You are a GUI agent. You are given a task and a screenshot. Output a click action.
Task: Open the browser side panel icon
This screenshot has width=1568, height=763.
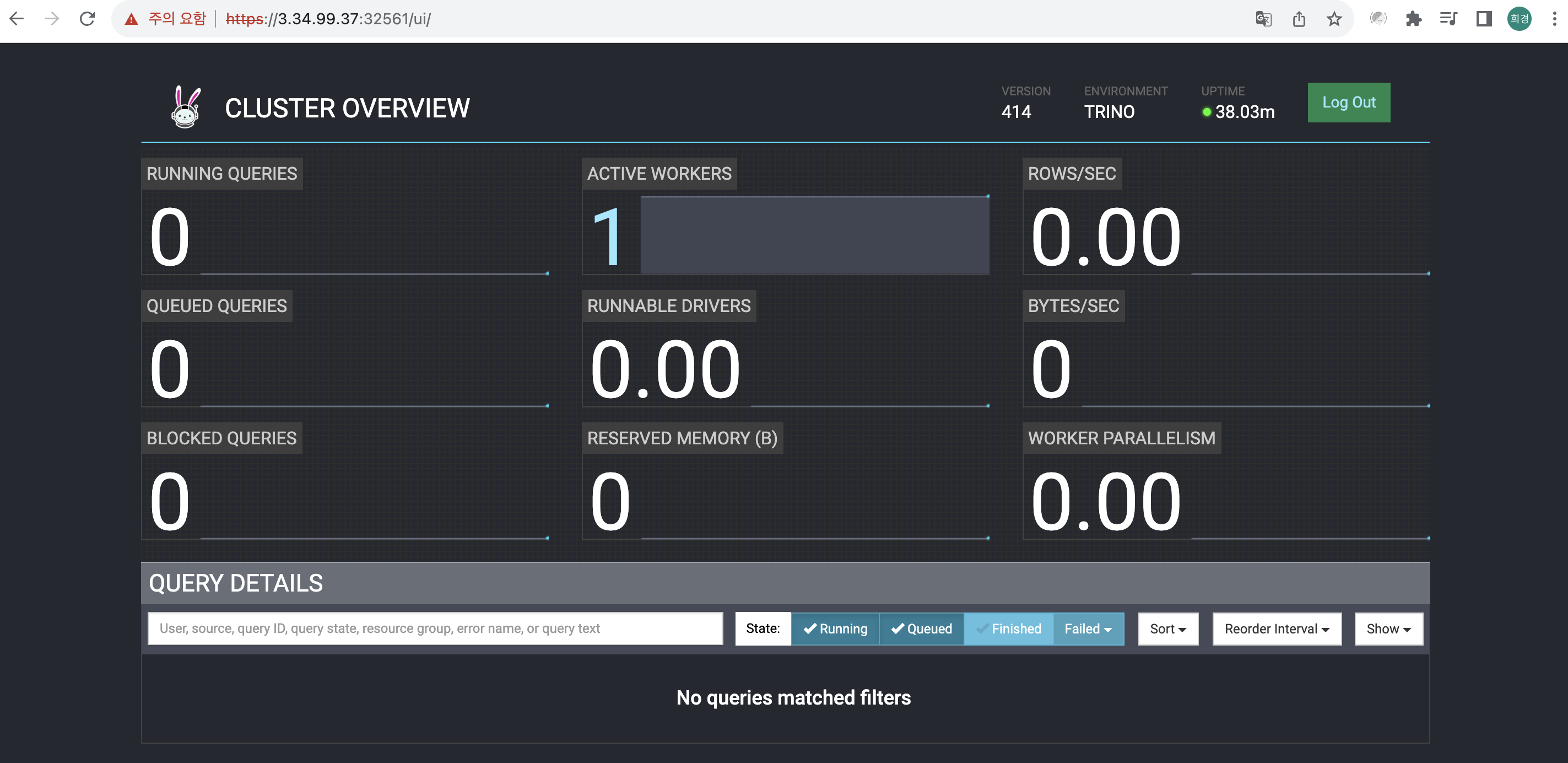(x=1484, y=19)
